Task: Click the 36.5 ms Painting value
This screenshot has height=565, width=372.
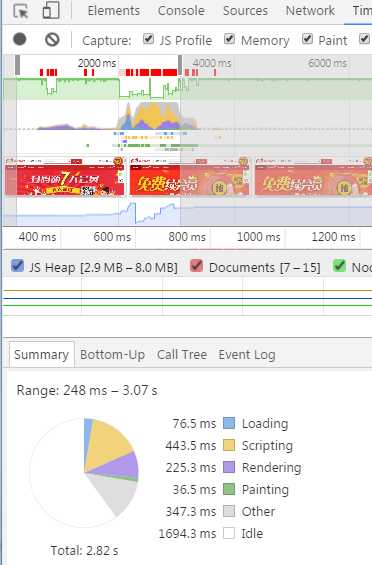Action: click(194, 489)
